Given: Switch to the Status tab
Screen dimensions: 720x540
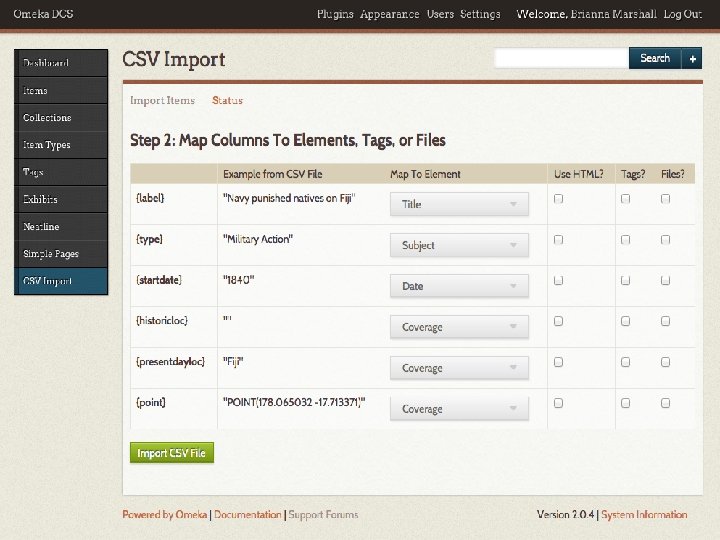Looking at the screenshot, I should [227, 100].
